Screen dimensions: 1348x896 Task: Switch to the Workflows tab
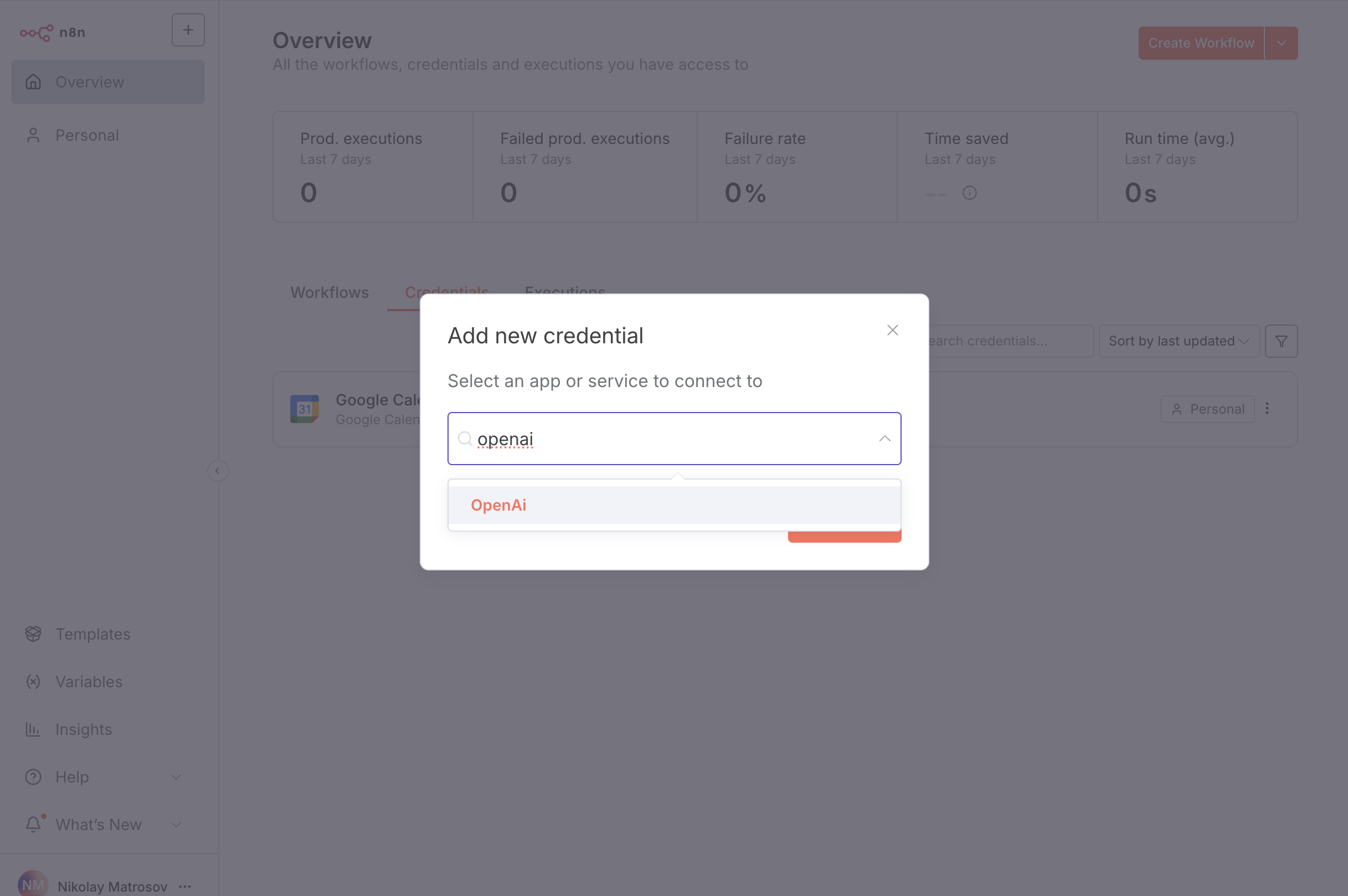330,292
